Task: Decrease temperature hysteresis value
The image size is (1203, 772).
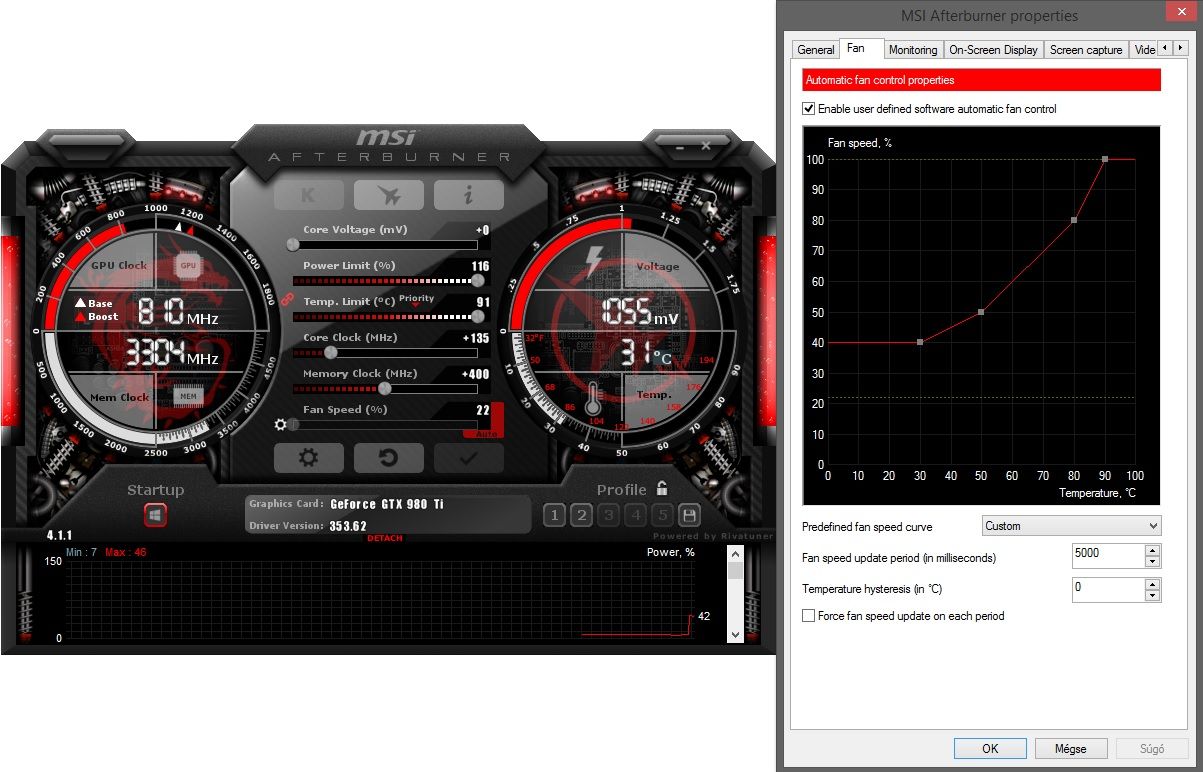Action: point(1152,595)
